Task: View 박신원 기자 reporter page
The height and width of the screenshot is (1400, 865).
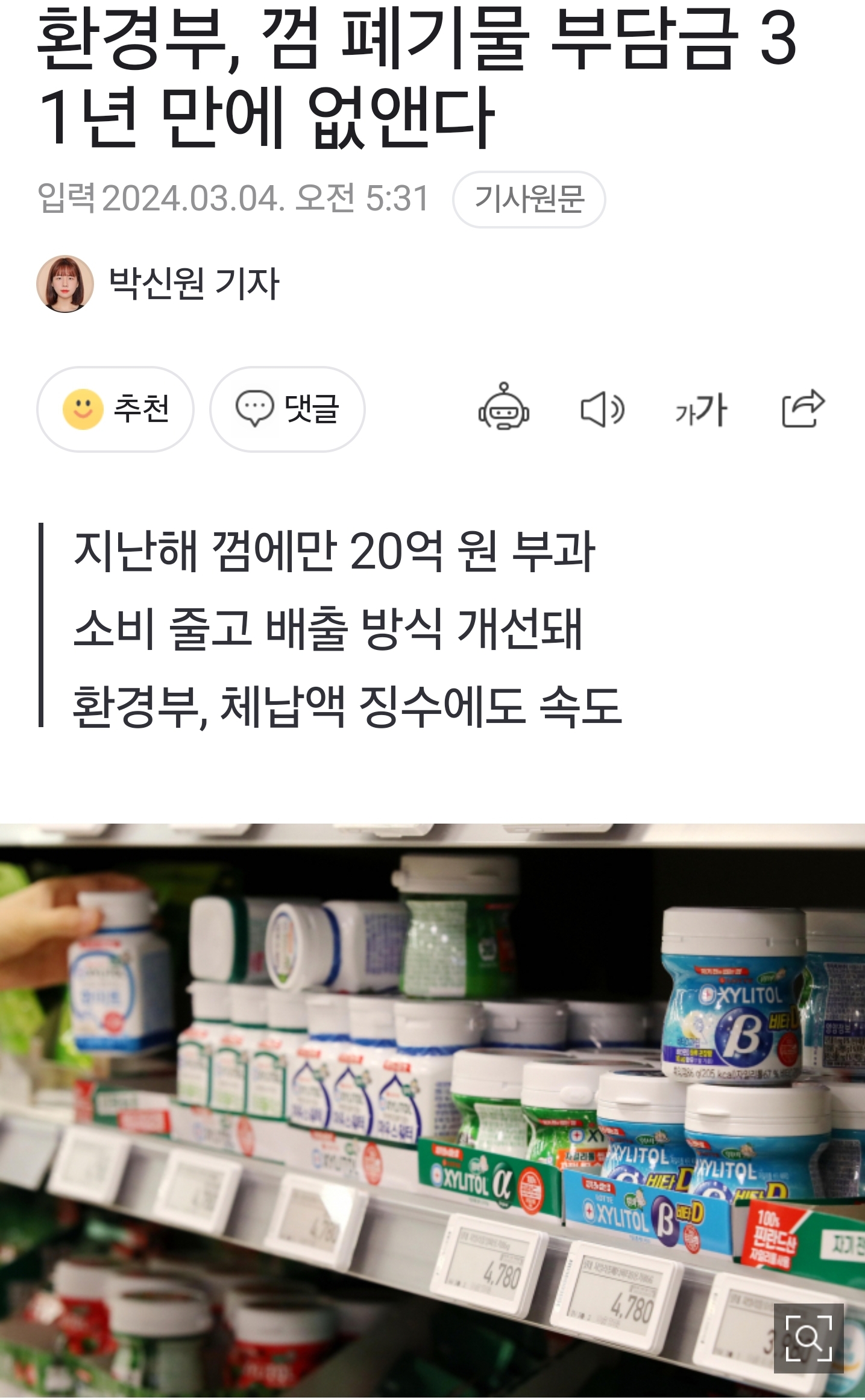Action: tap(193, 284)
